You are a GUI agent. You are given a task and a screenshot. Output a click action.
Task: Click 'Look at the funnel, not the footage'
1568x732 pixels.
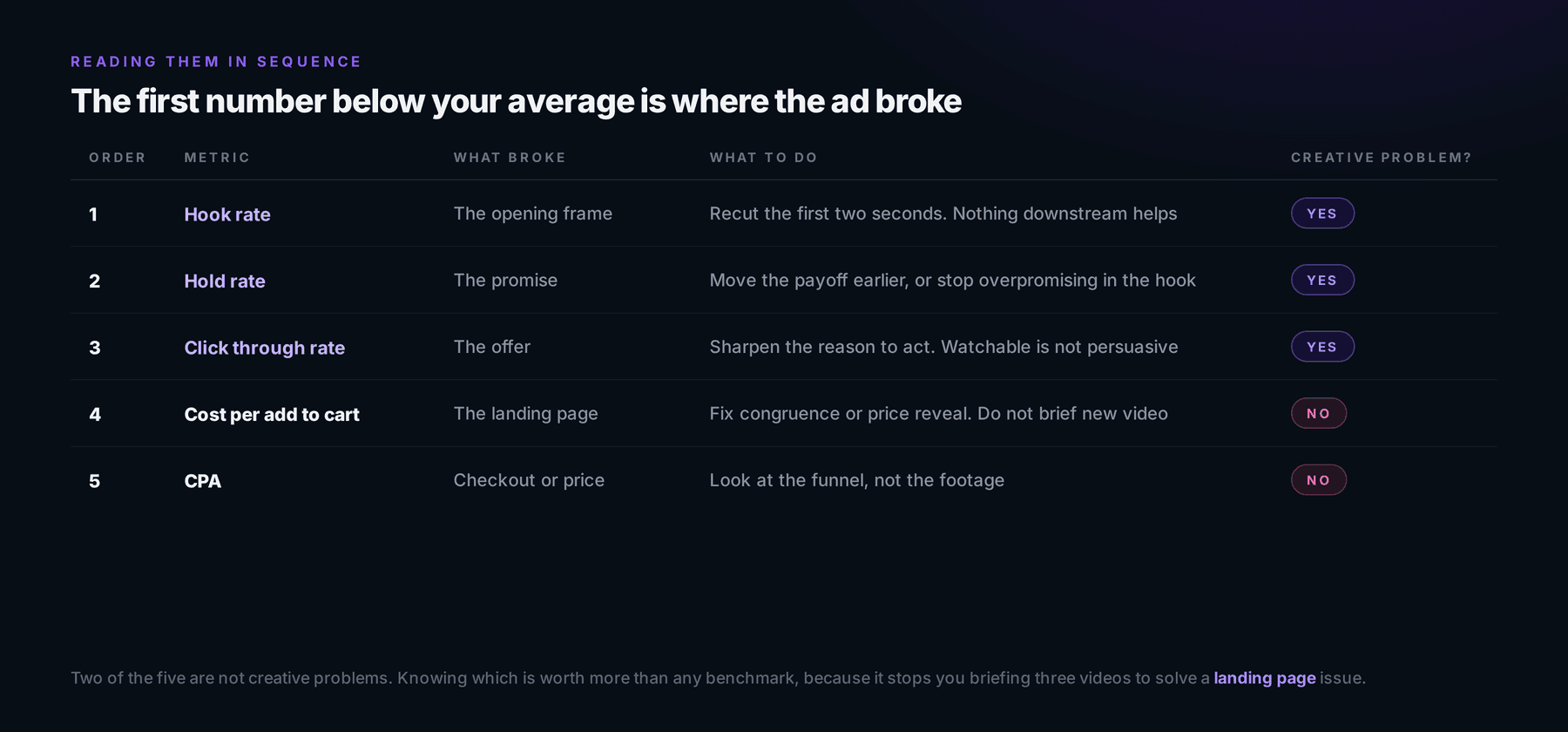pyautogui.click(x=857, y=480)
